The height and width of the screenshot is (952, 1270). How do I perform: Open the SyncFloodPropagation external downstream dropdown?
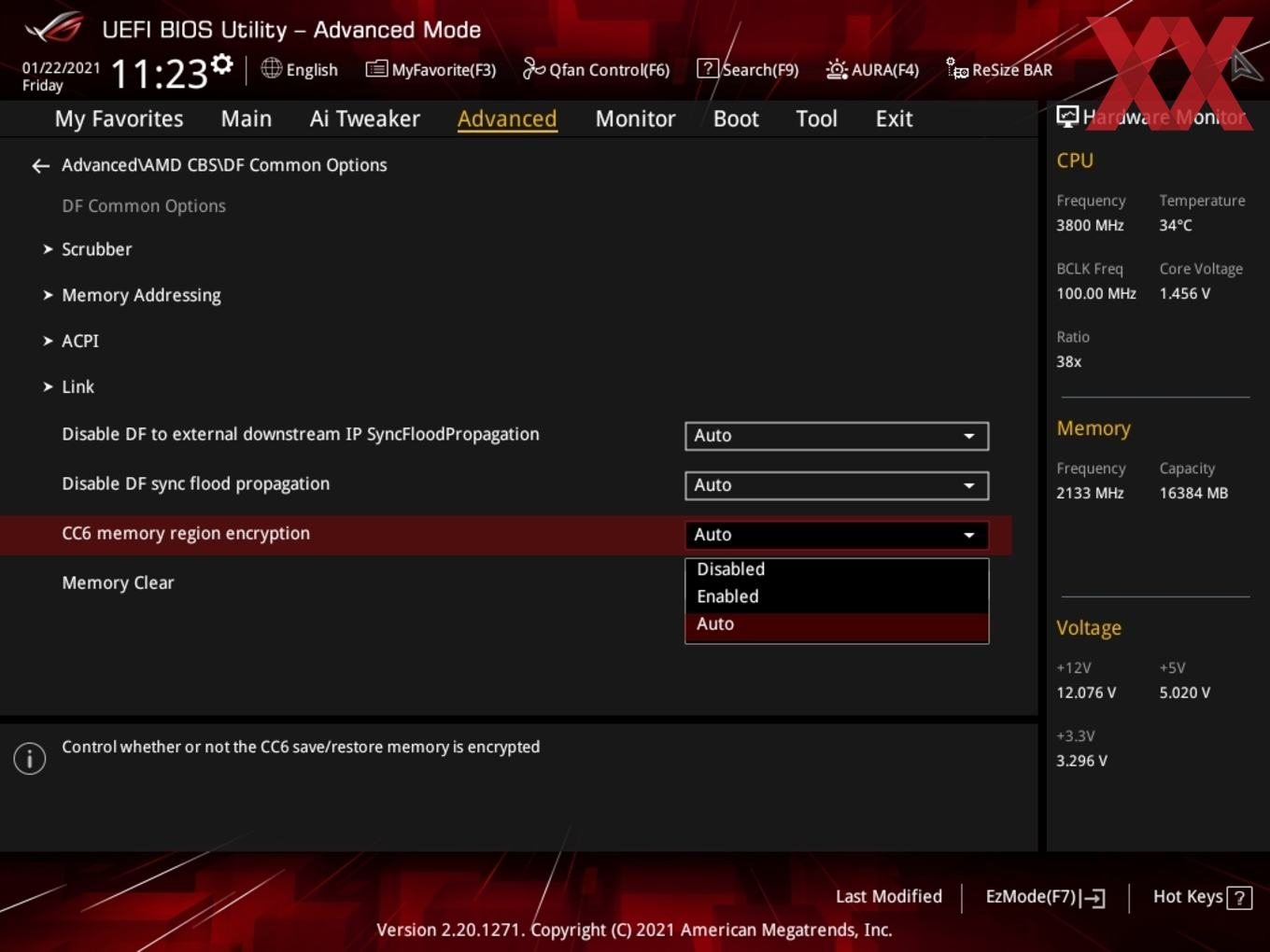(x=837, y=436)
